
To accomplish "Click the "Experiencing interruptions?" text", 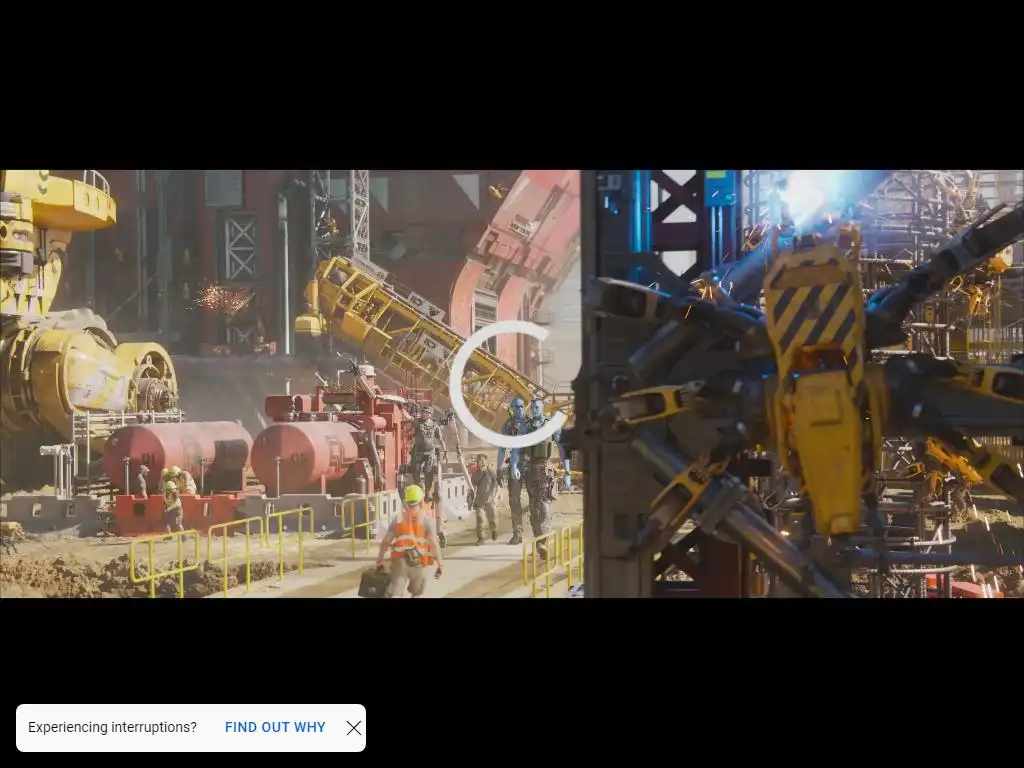I will (112, 728).
